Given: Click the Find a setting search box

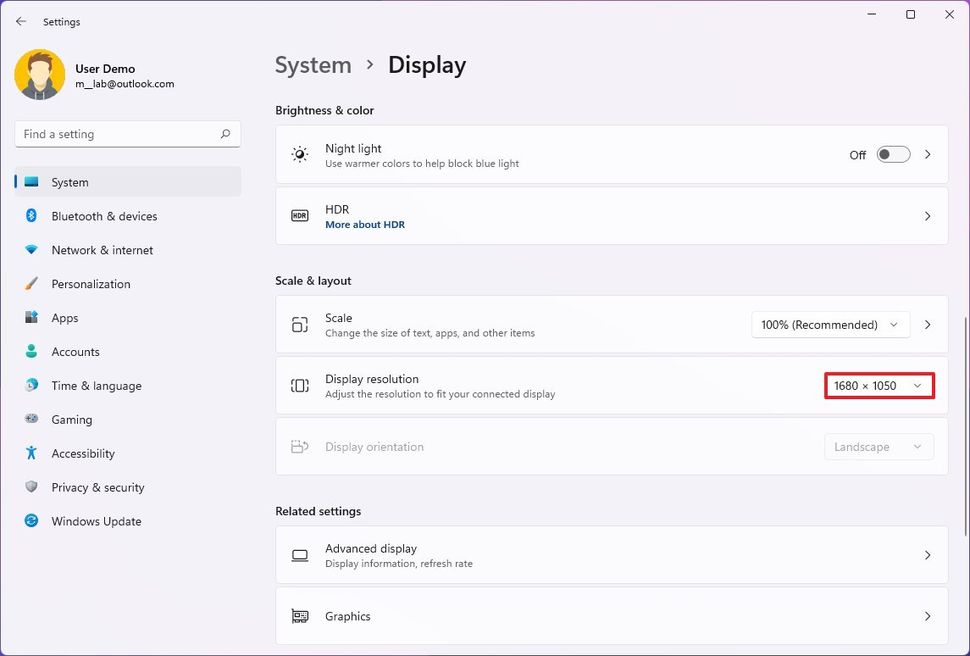Looking at the screenshot, I should (115, 134).
